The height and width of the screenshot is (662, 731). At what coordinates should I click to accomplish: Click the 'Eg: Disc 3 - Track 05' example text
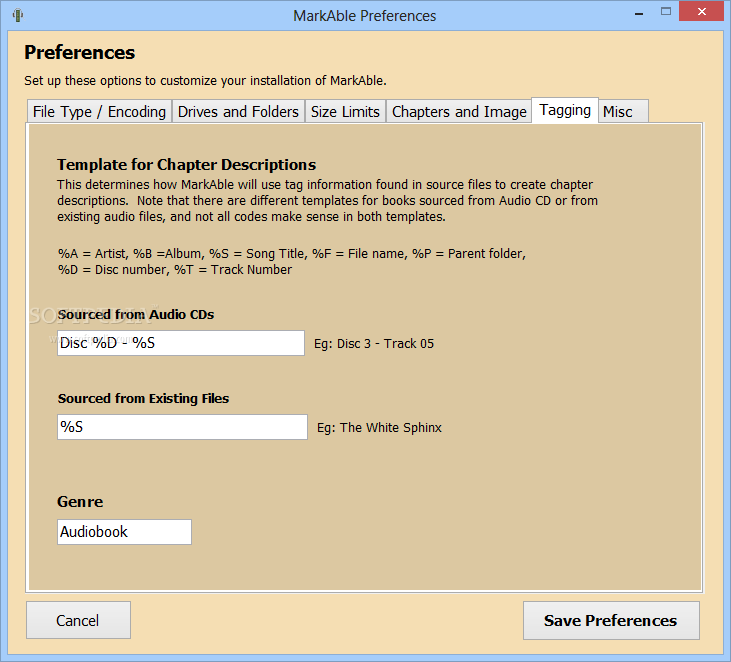coord(374,344)
